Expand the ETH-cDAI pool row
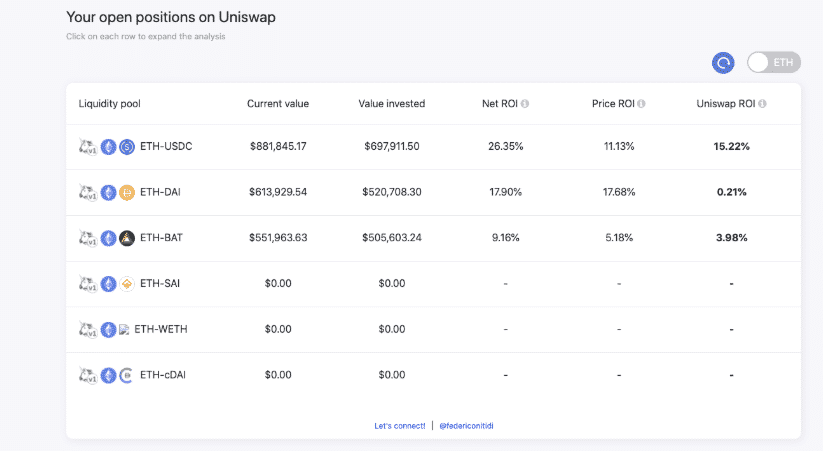The image size is (823, 451). click(434, 375)
